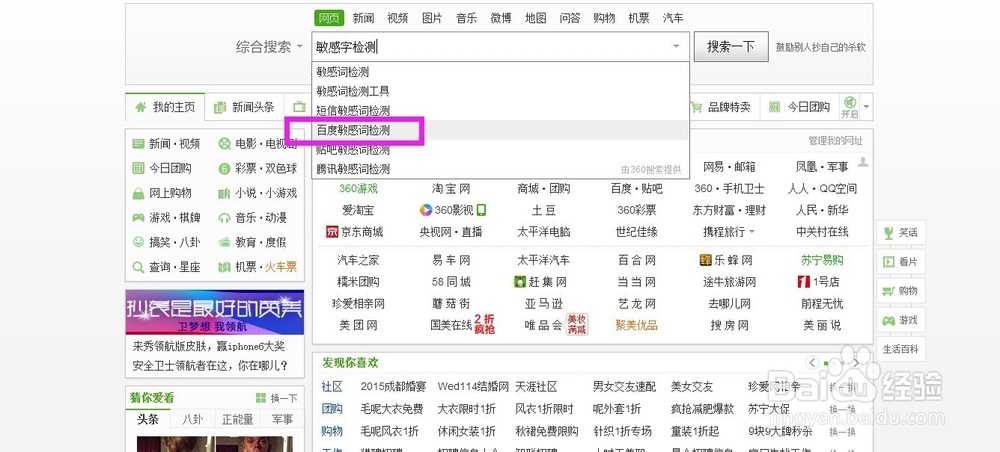Viewport: 1000px width, 452px height.
Task: Click the 唯品会 link
Action: pyautogui.click(x=543, y=325)
